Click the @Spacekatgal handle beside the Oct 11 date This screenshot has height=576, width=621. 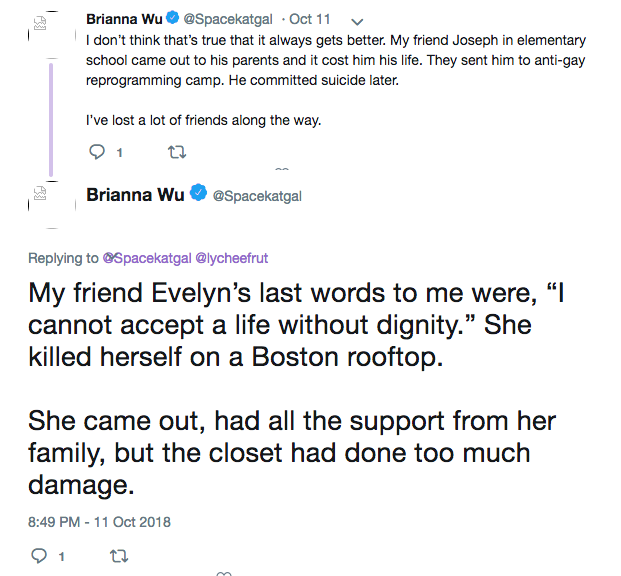click(228, 19)
